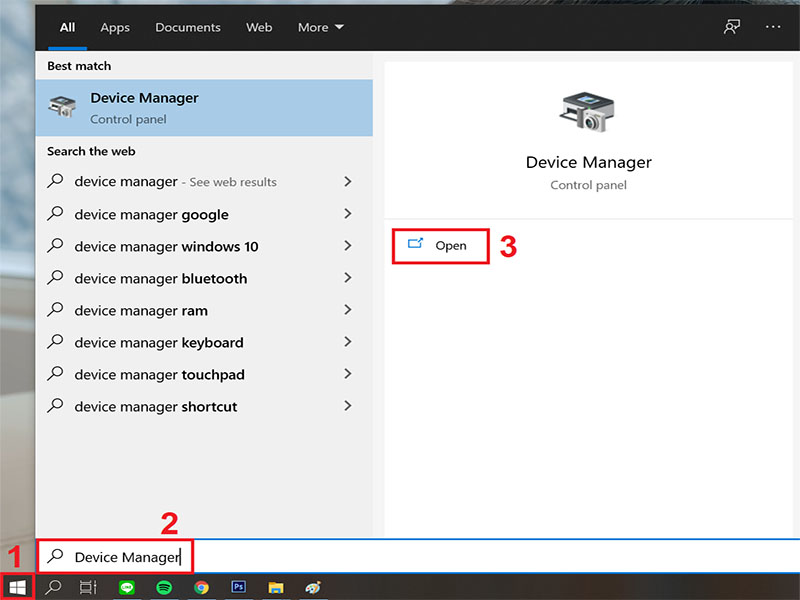Click 'Device Manager' title in preview pane
This screenshot has width=800, height=600.
588,162
